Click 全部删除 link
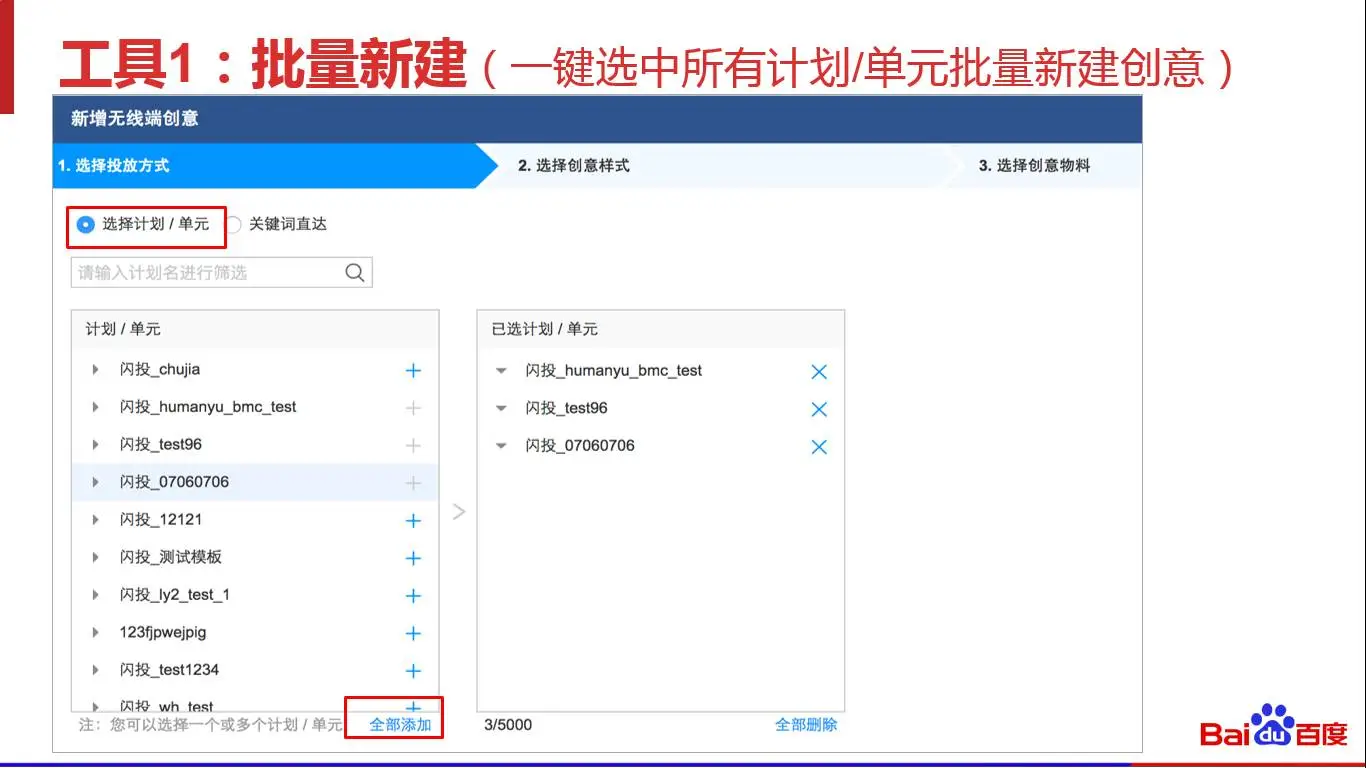1366x768 pixels. click(x=806, y=725)
